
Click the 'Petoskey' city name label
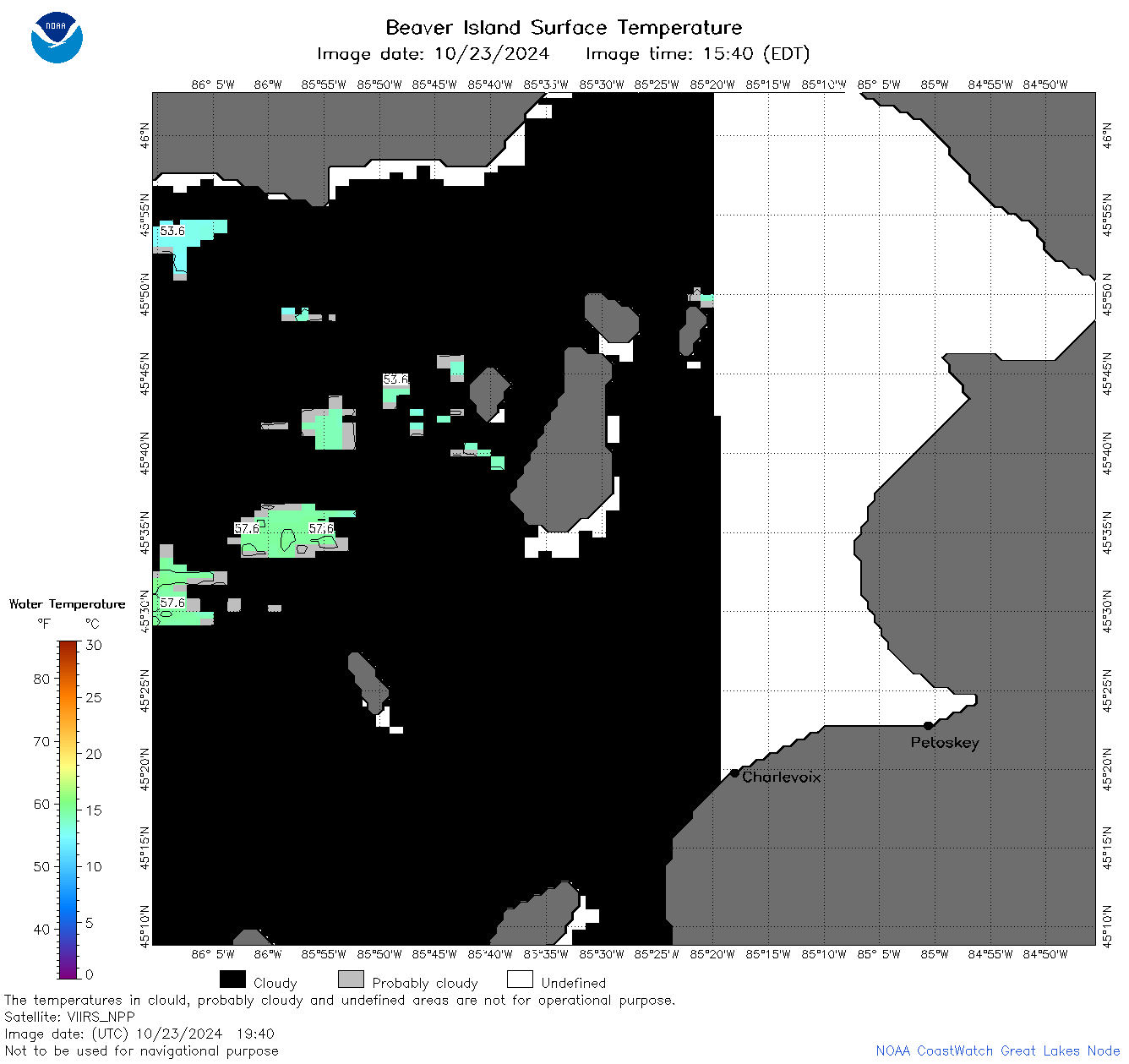point(945,743)
